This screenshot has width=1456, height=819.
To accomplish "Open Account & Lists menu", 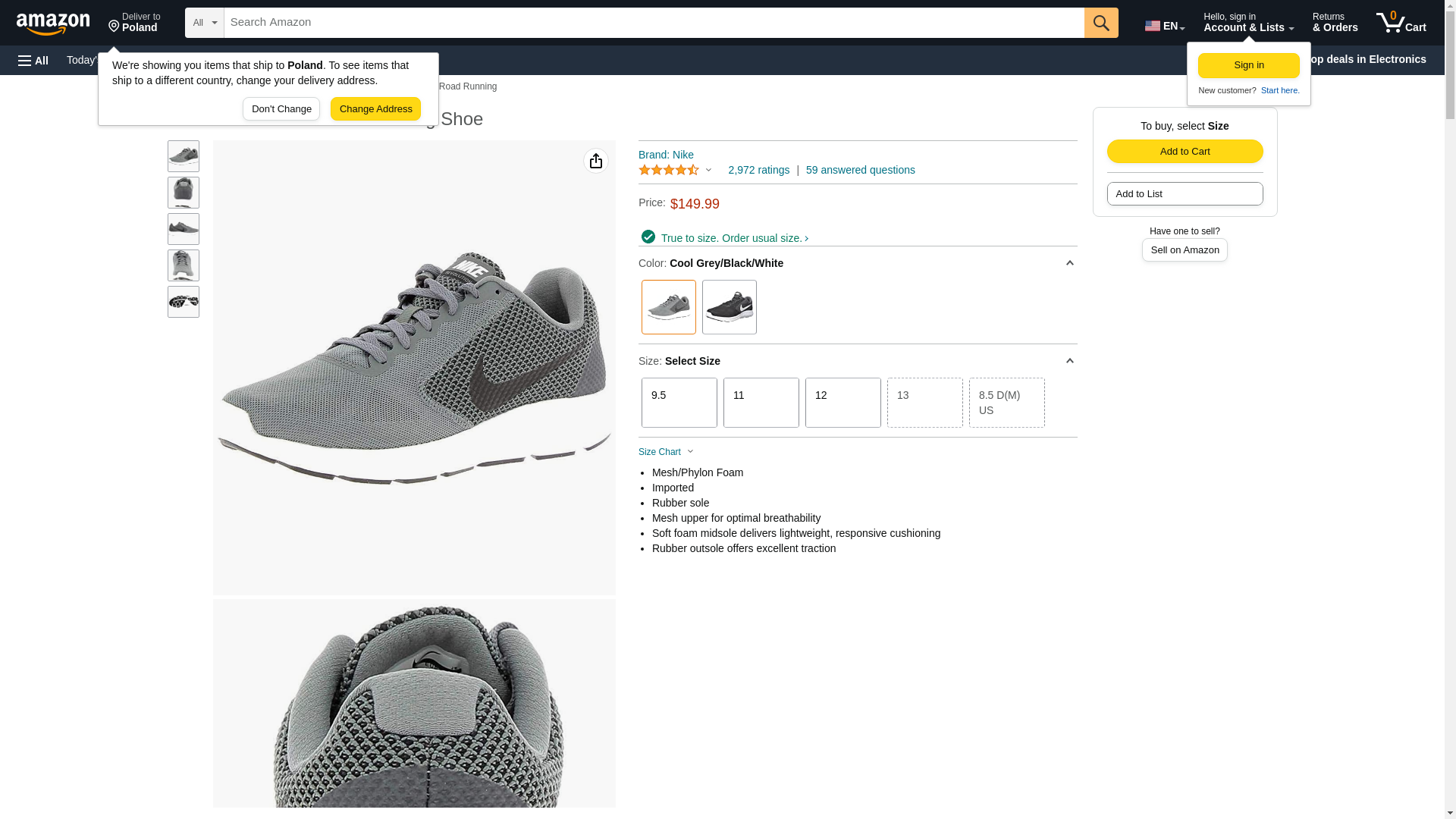I will pyautogui.click(x=1248, y=23).
